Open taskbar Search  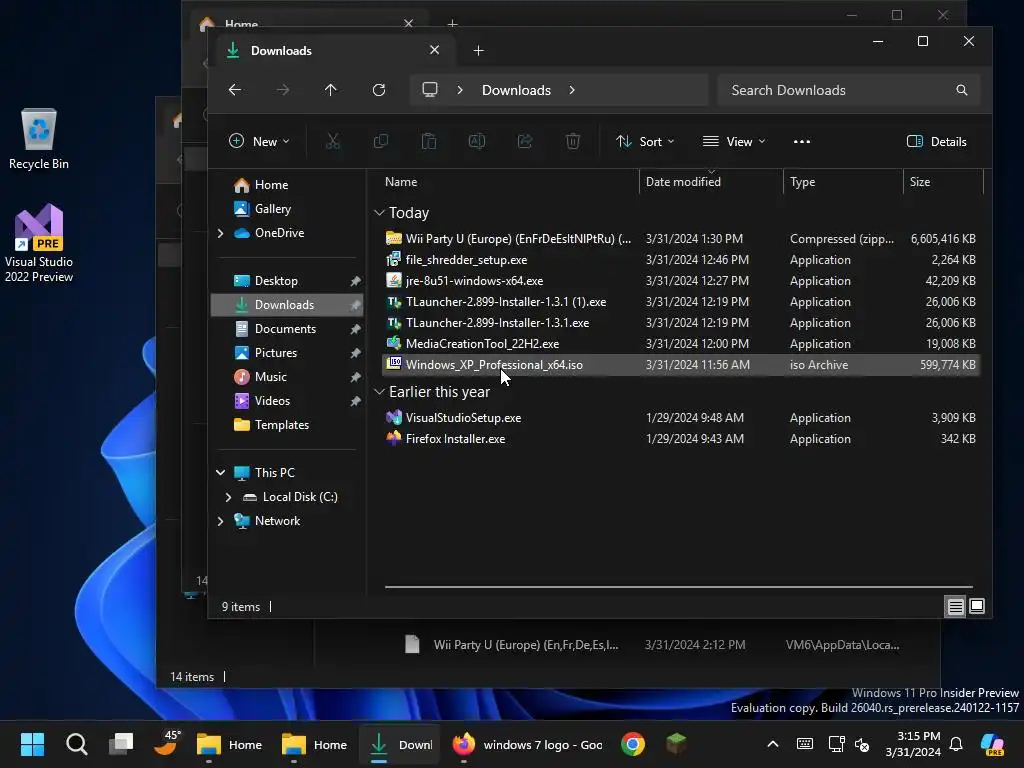tap(76, 744)
